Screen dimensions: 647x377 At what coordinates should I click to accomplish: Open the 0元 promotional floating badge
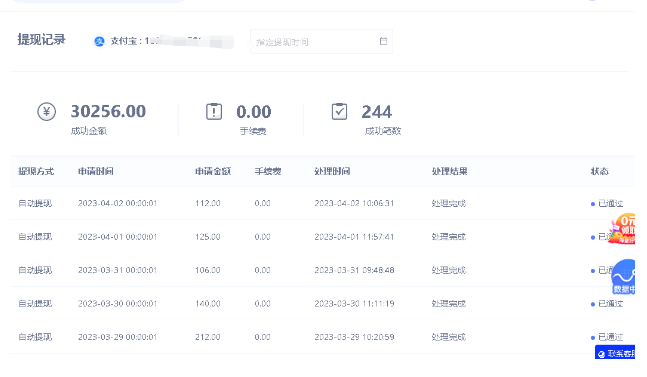622,229
